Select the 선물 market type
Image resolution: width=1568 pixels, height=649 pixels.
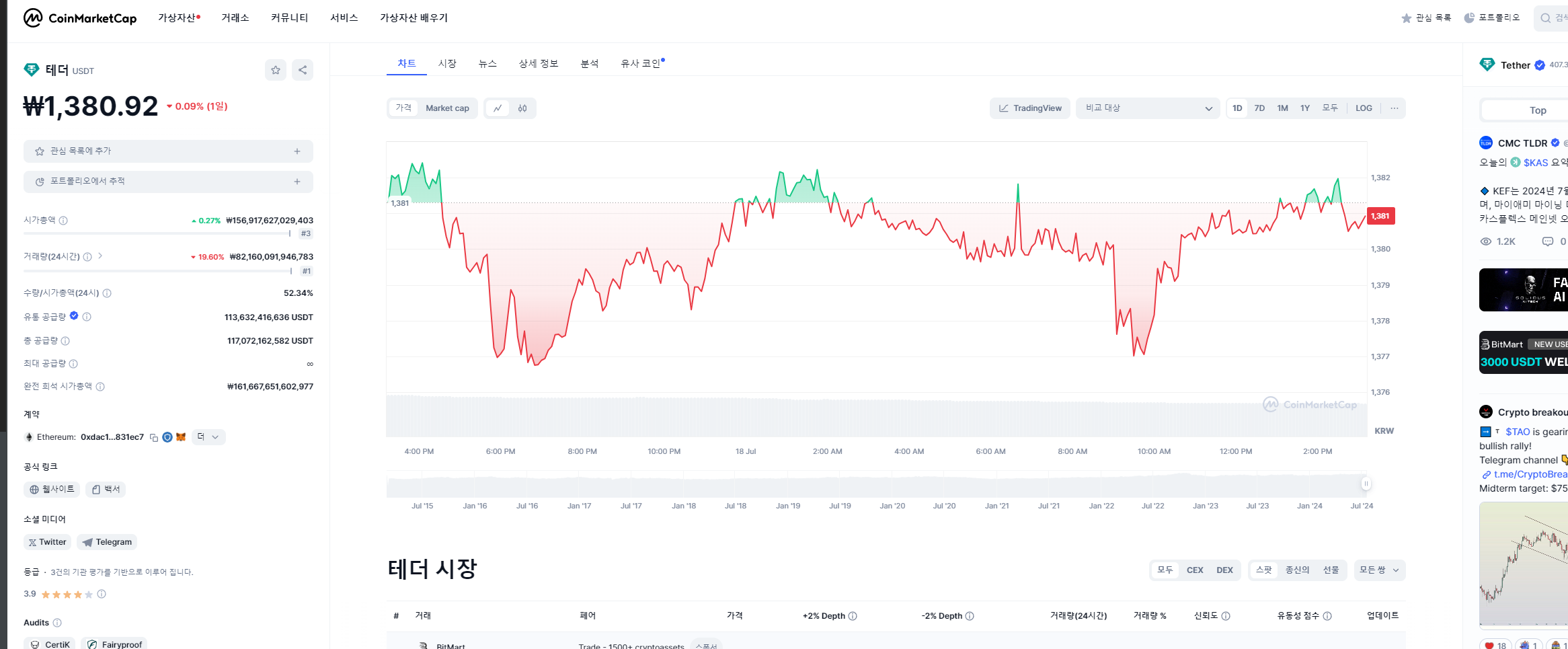click(1331, 570)
